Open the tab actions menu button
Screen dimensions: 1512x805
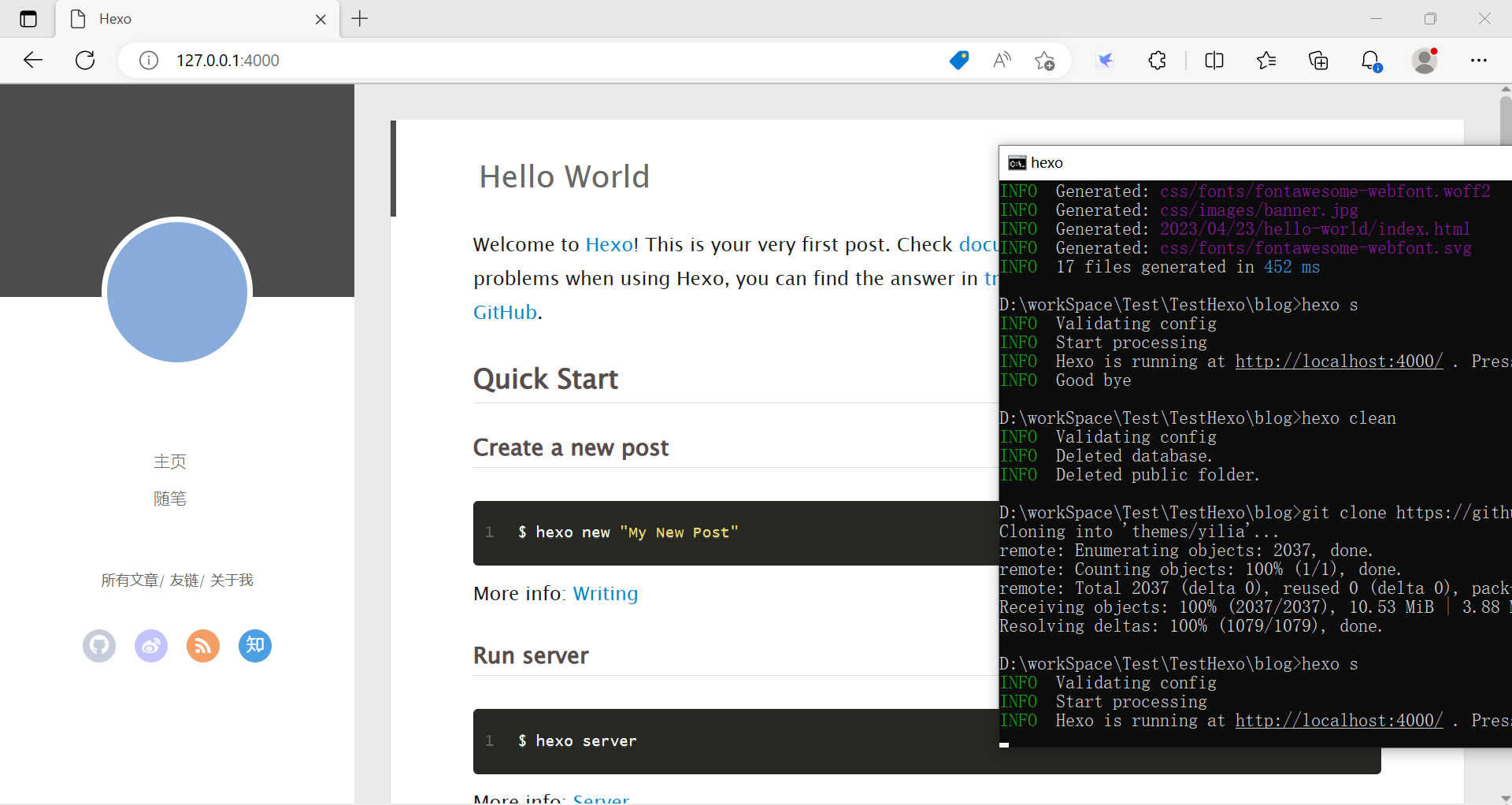pos(28,19)
